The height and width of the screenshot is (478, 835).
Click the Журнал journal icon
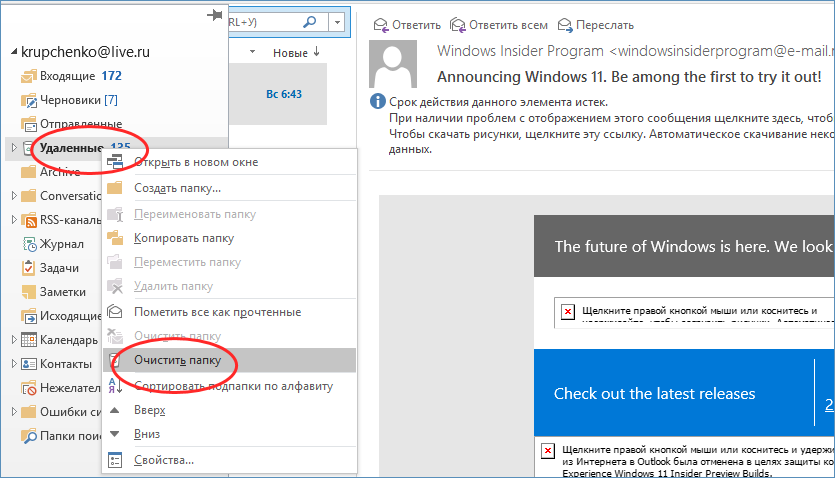coord(29,244)
